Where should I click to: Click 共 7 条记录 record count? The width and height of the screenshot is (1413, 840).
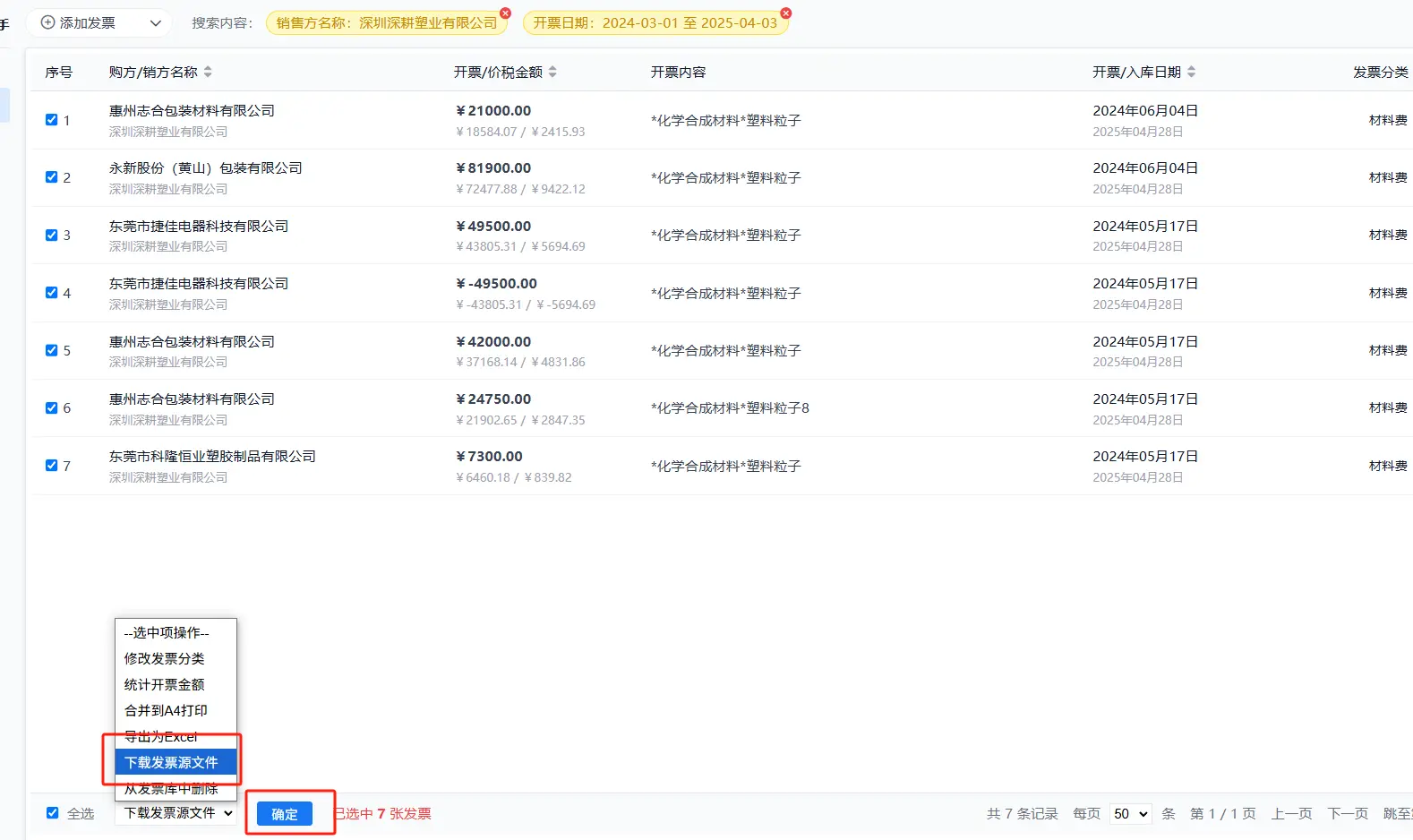click(x=1022, y=813)
